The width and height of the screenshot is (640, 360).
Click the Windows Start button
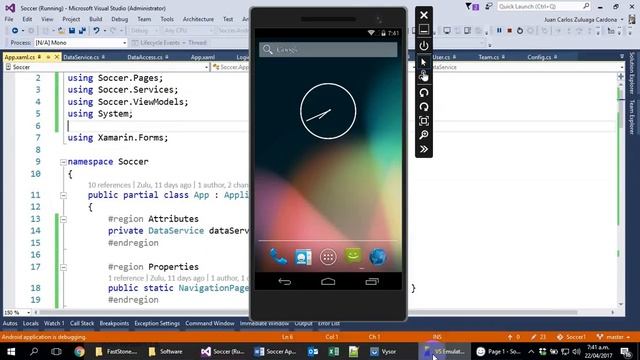pos(11,351)
